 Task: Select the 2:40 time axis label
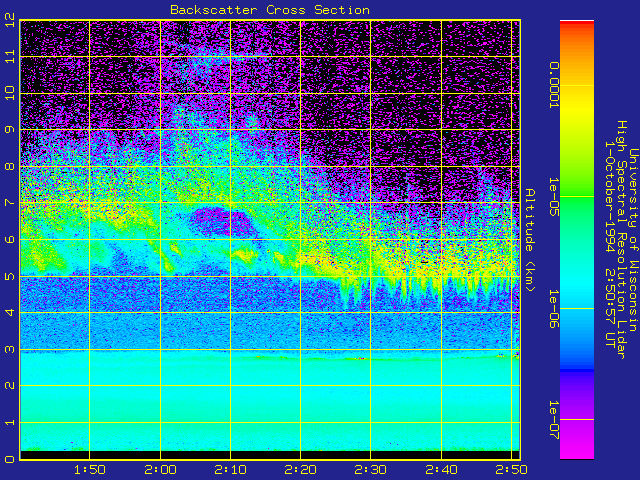[441, 470]
